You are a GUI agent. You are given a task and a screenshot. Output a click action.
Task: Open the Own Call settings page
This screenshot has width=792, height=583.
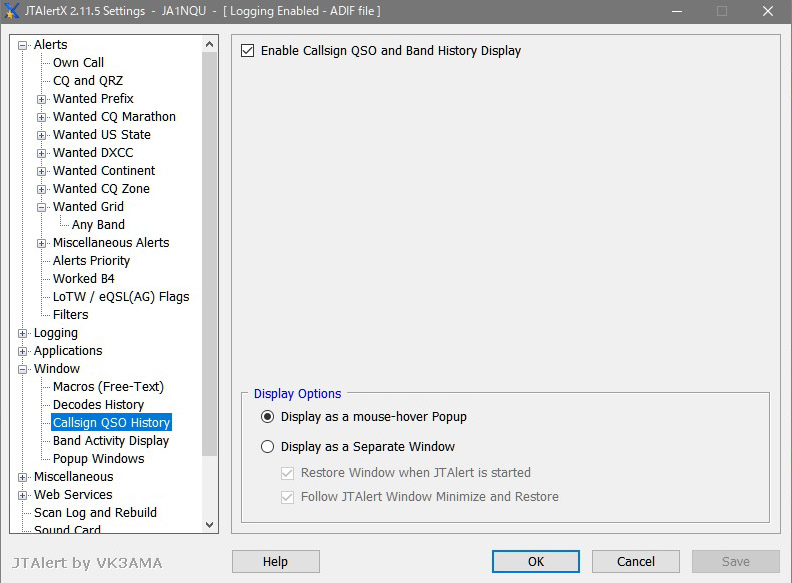pos(78,63)
